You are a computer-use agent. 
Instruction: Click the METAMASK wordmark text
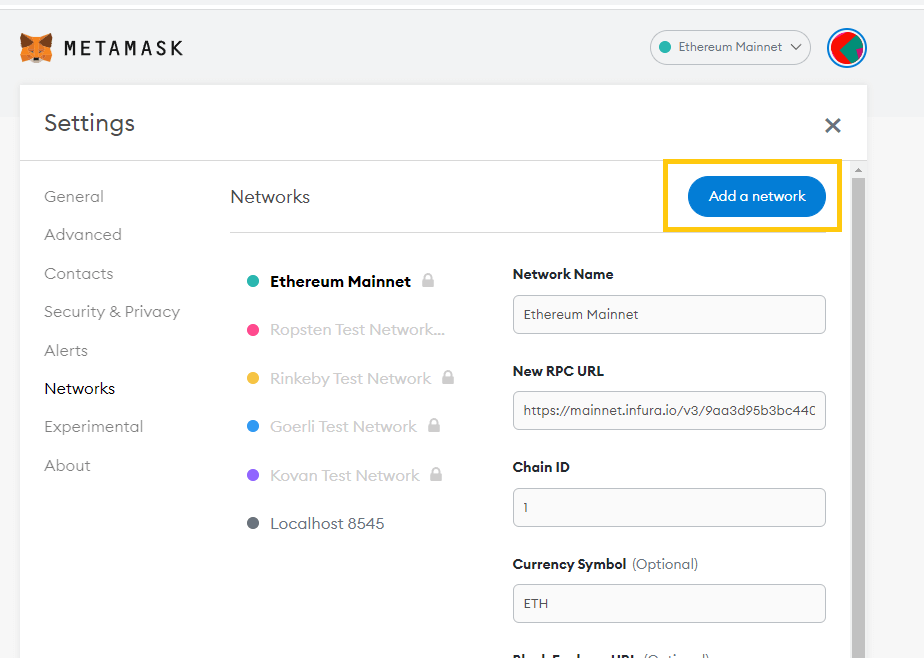coord(124,48)
